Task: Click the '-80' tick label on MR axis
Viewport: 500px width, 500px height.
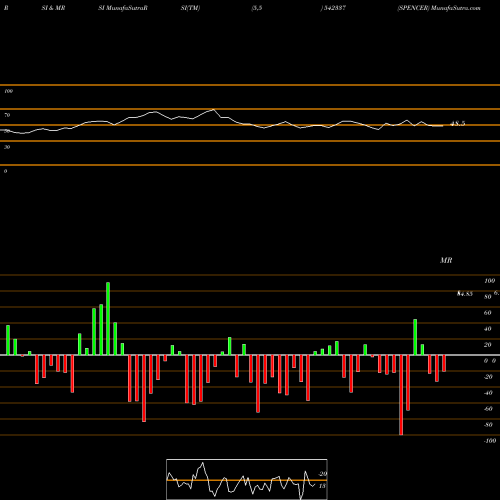Action: 488,425
